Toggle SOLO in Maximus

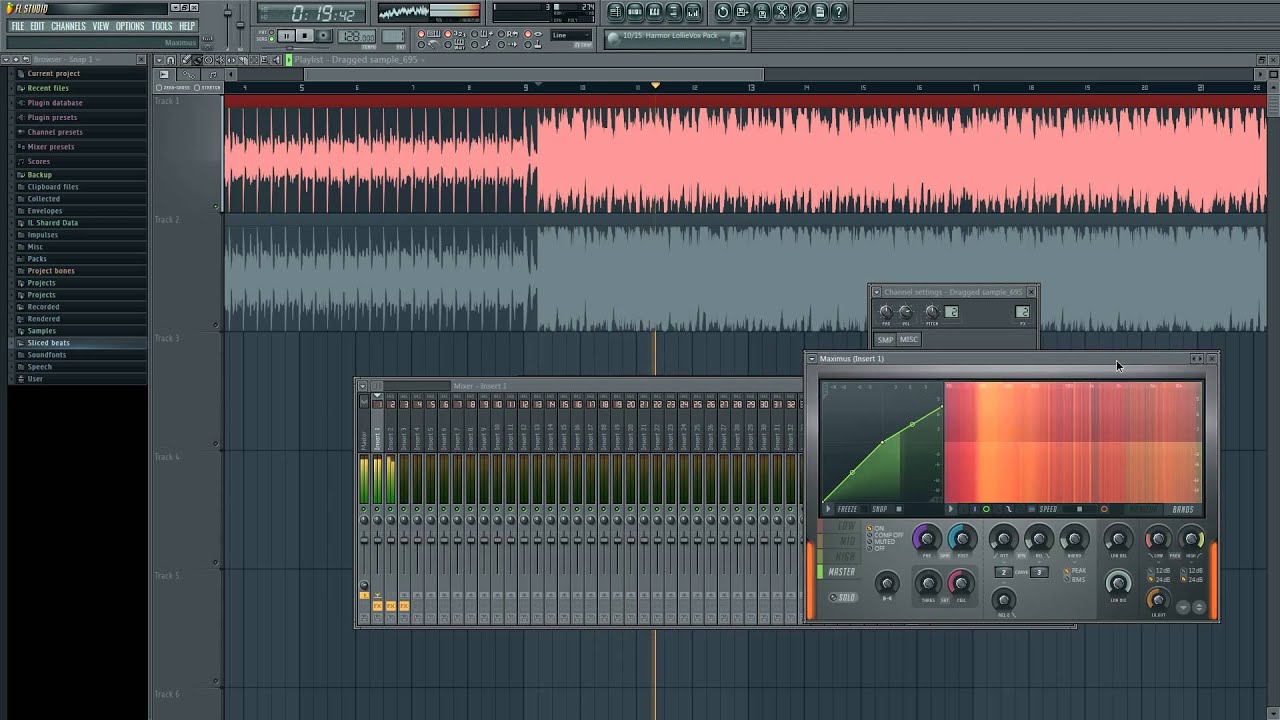point(843,597)
